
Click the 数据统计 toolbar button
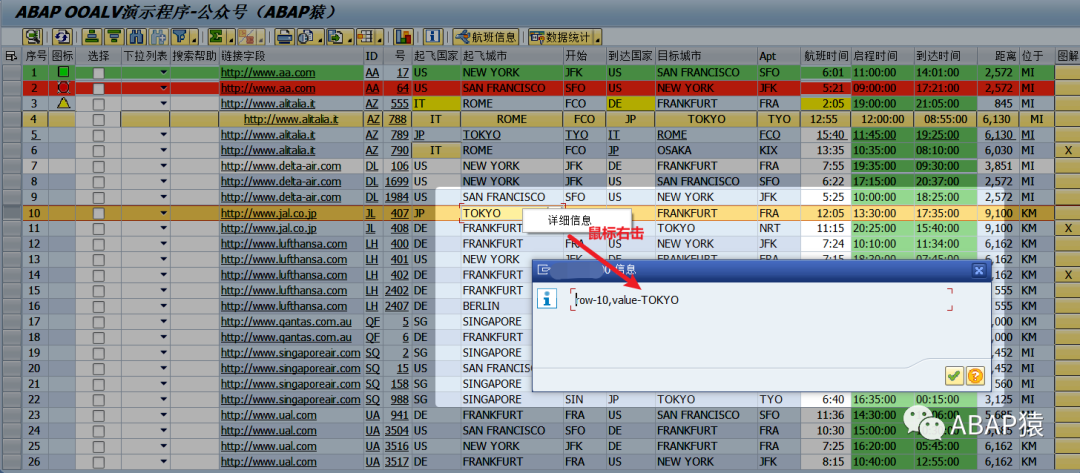pyautogui.click(x=560, y=36)
